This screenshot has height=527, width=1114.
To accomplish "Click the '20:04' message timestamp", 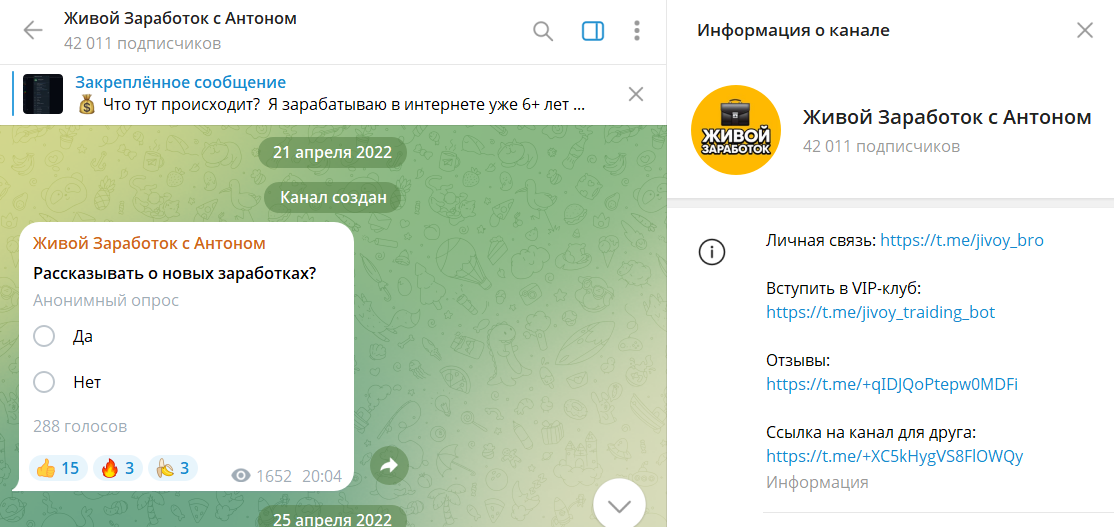I will (x=322, y=476).
